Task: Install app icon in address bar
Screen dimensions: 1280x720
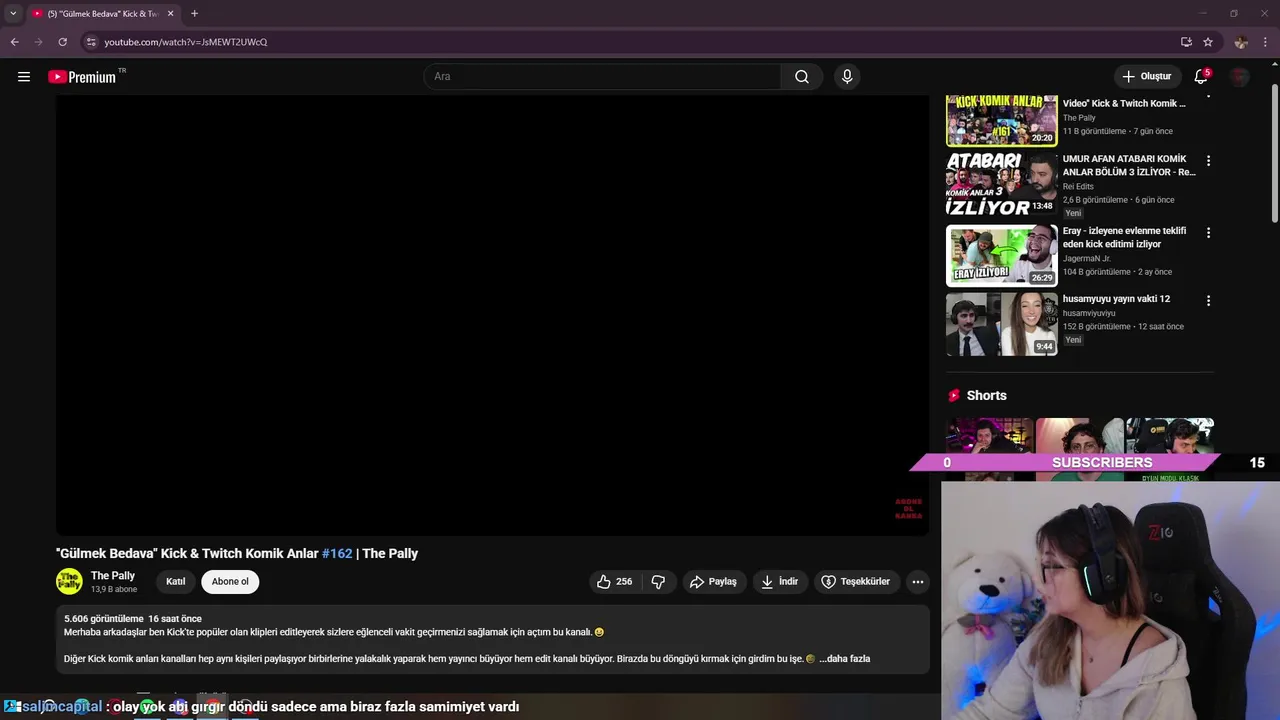Action: 1186,42
